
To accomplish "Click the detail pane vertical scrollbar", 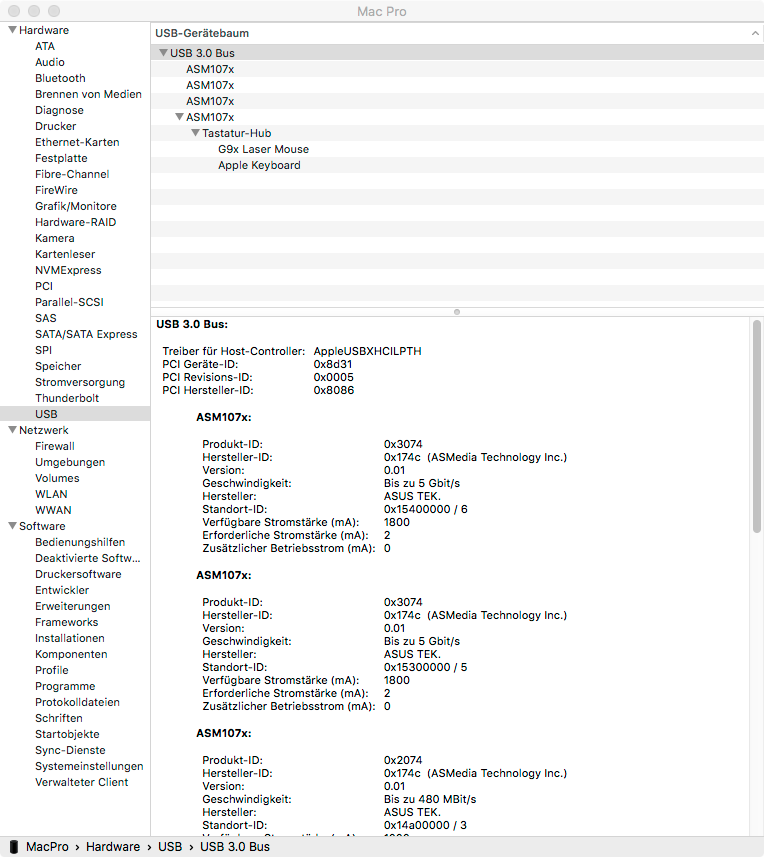I will [x=757, y=426].
